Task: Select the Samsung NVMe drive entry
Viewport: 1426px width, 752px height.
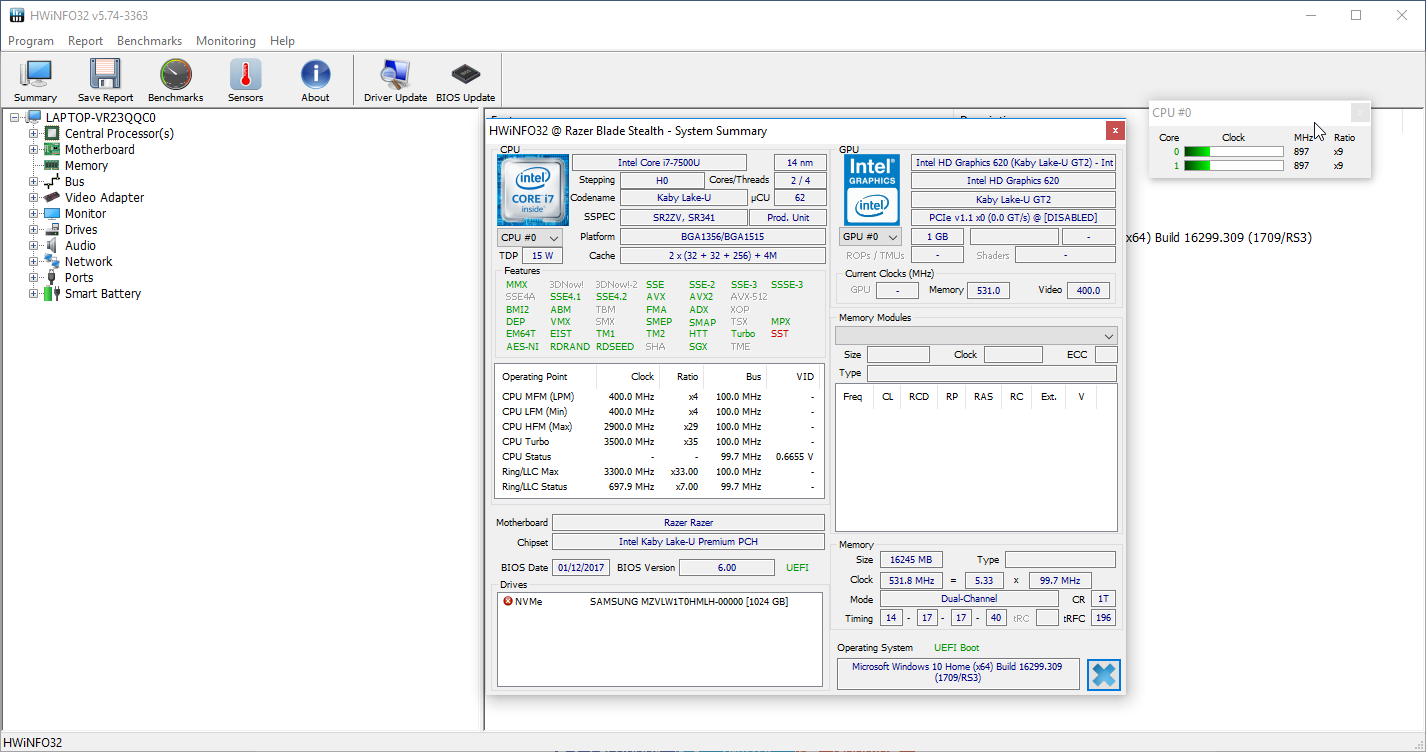Action: point(688,602)
